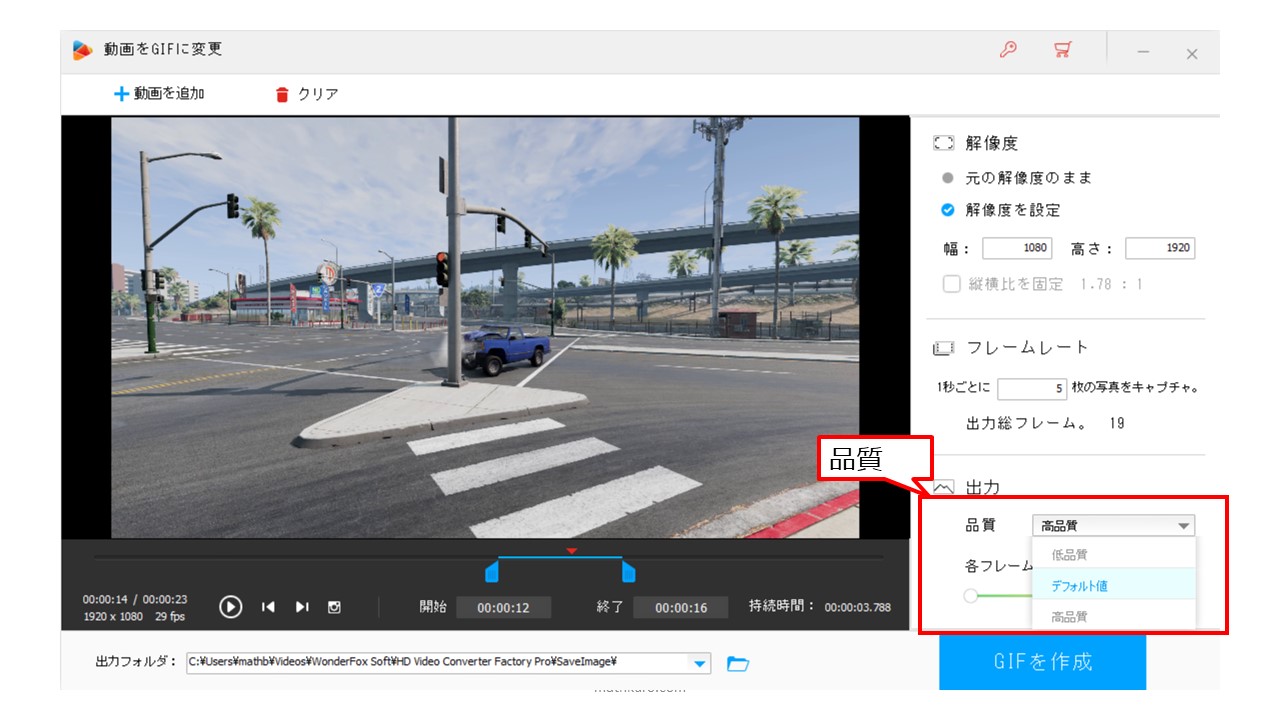This screenshot has width=1280, height=720.
Task: Click the right blue trim handle
Action: 628,571
